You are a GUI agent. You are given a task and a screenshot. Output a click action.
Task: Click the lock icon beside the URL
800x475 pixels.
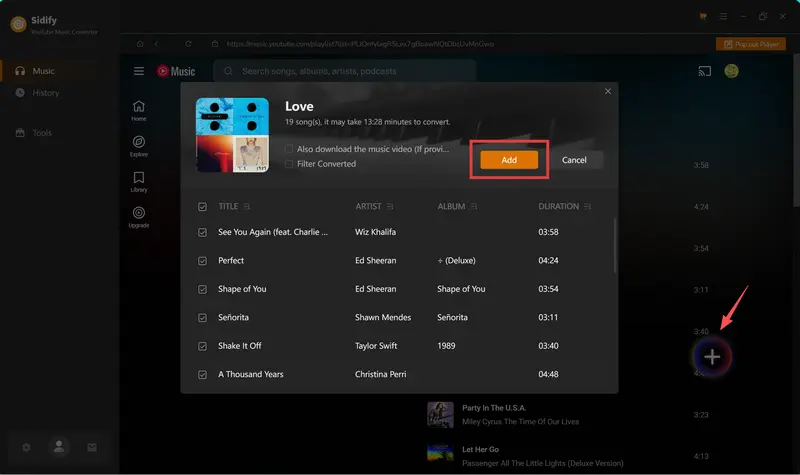215,44
